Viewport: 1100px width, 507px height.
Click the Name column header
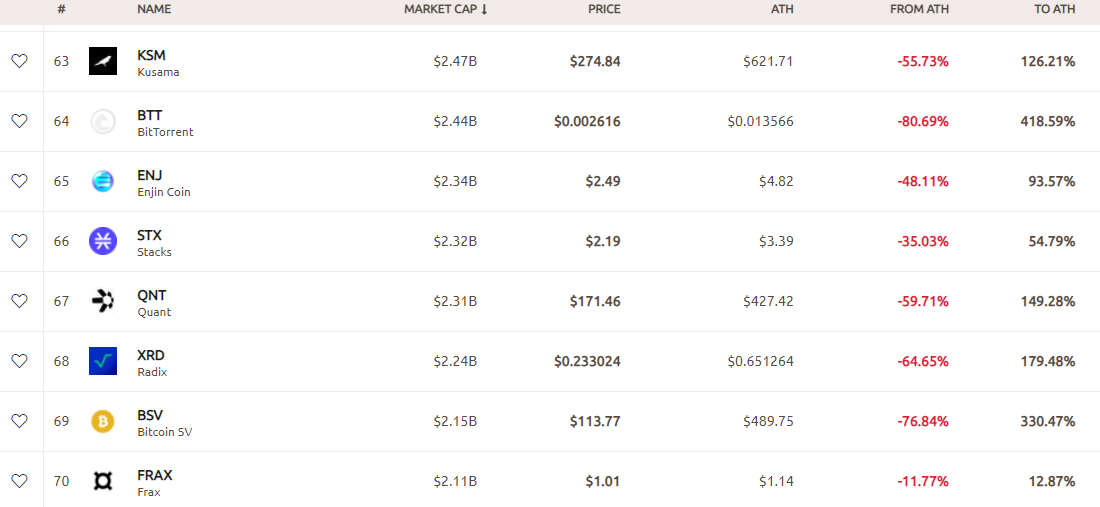click(154, 9)
